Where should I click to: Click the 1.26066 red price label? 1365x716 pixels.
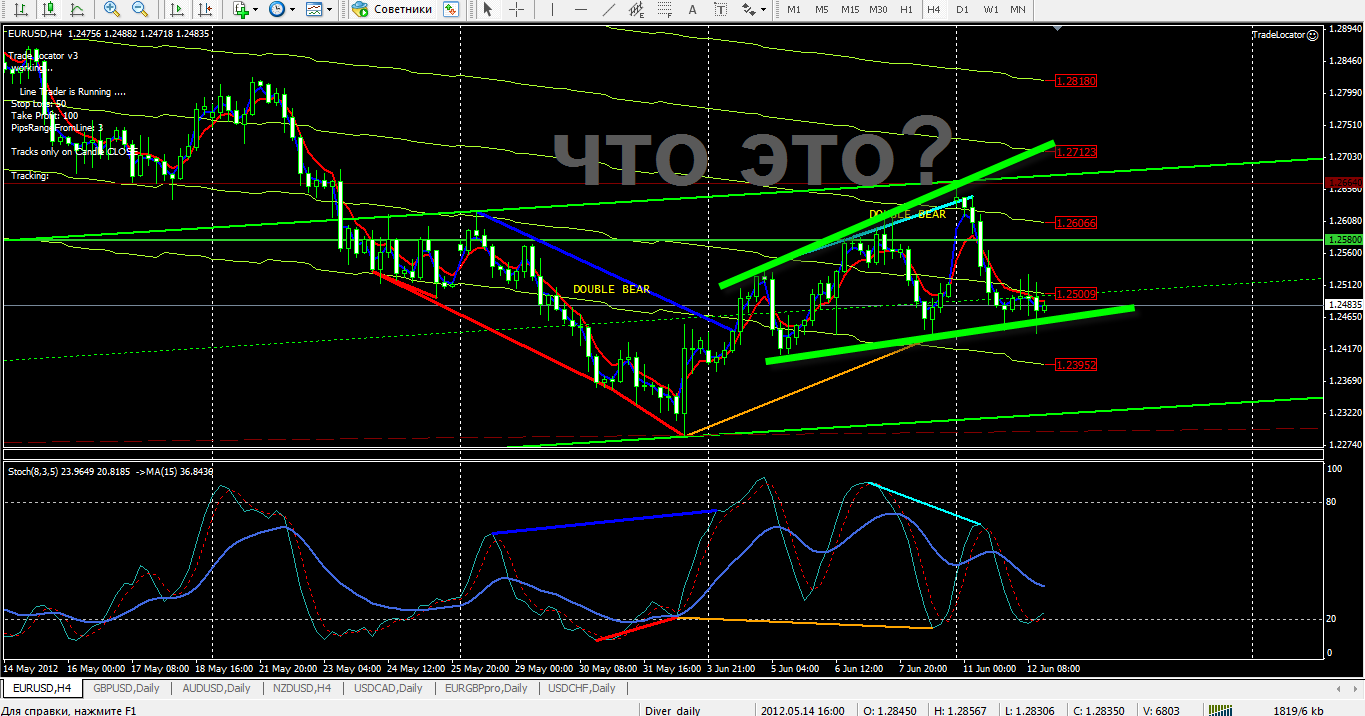pyautogui.click(x=1076, y=223)
